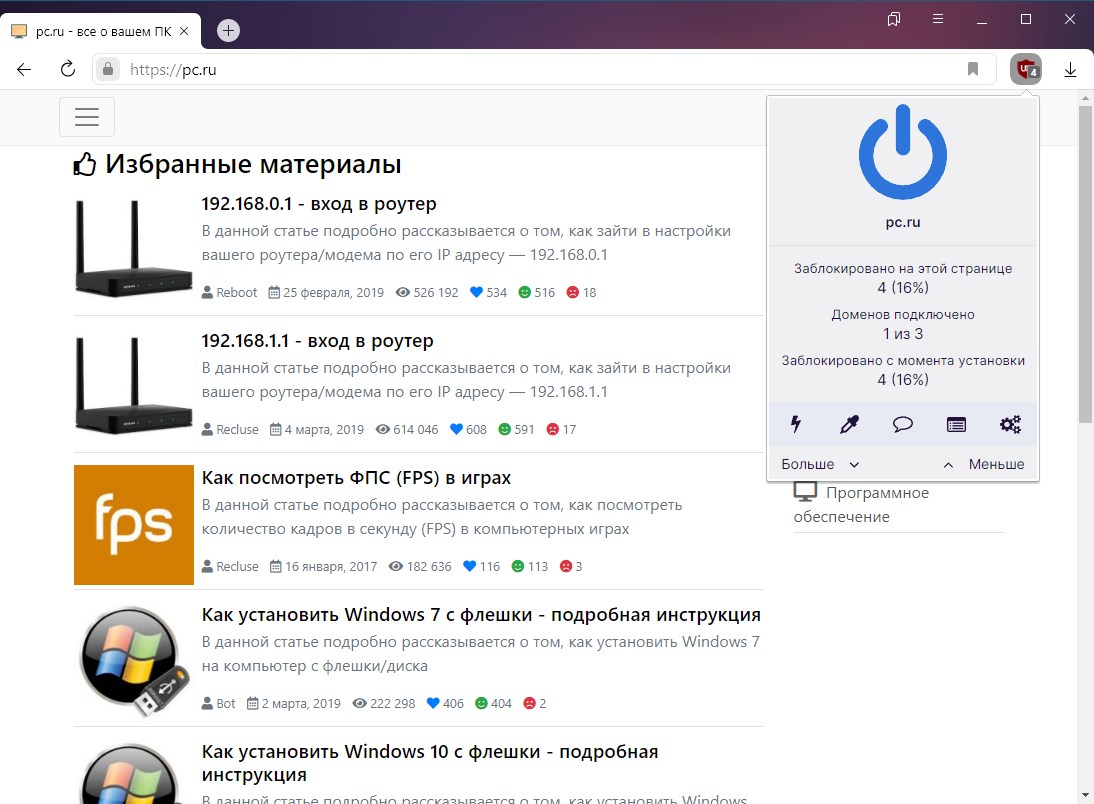The width and height of the screenshot is (1094, 804).
Task: Open the speech bubble report icon
Action: 902,424
